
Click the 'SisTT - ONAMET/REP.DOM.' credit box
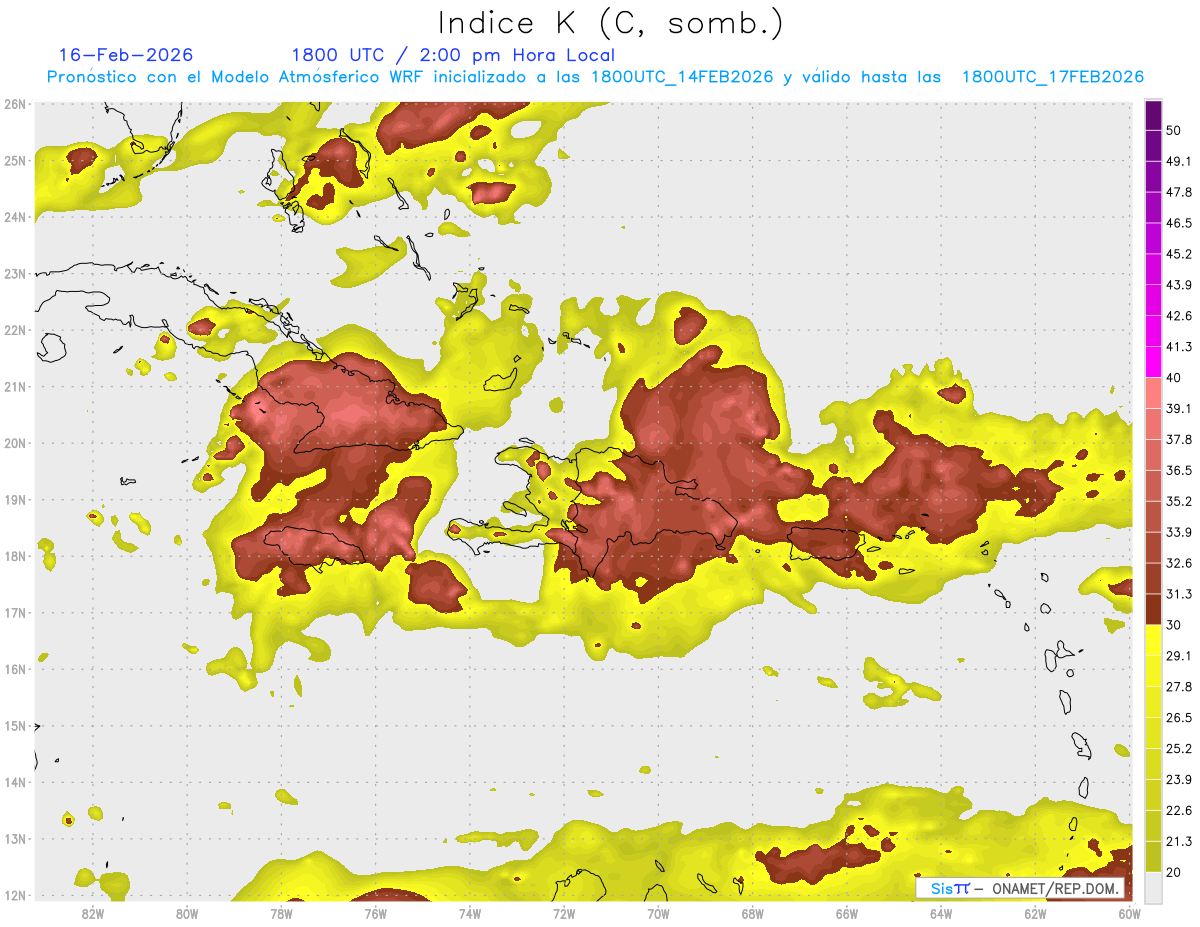1020,888
